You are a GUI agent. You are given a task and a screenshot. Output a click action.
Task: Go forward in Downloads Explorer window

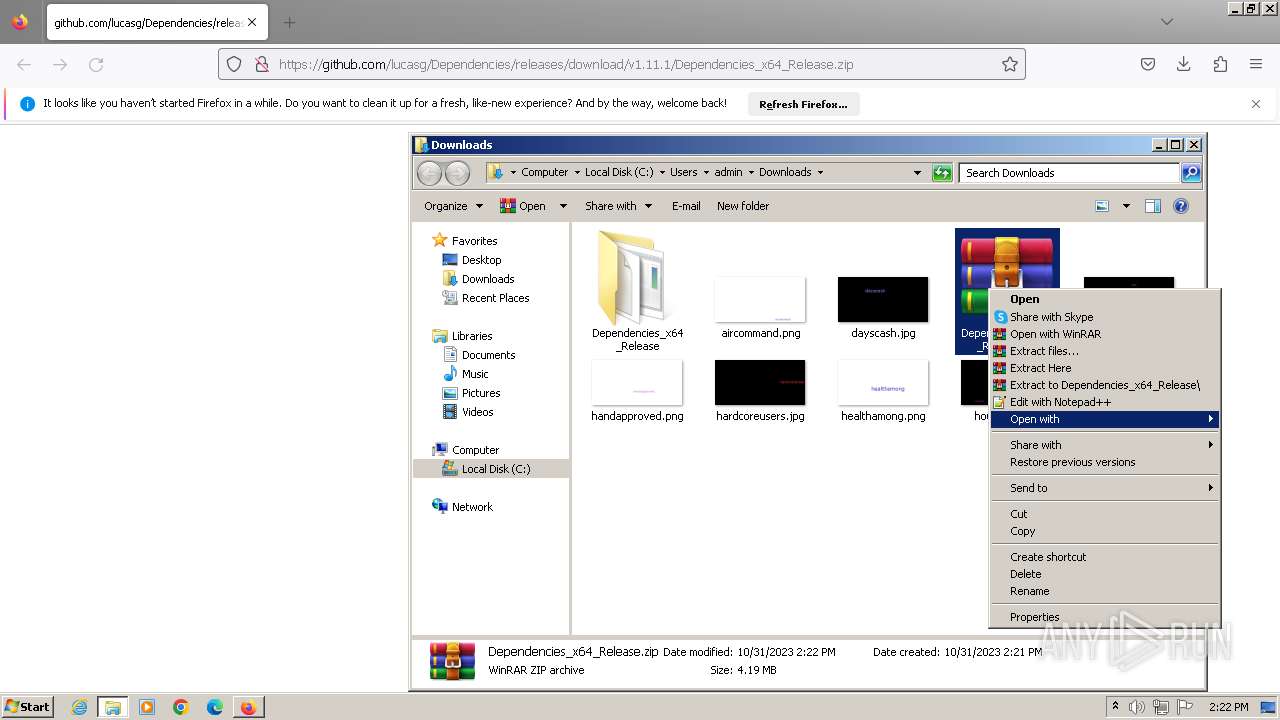457,173
